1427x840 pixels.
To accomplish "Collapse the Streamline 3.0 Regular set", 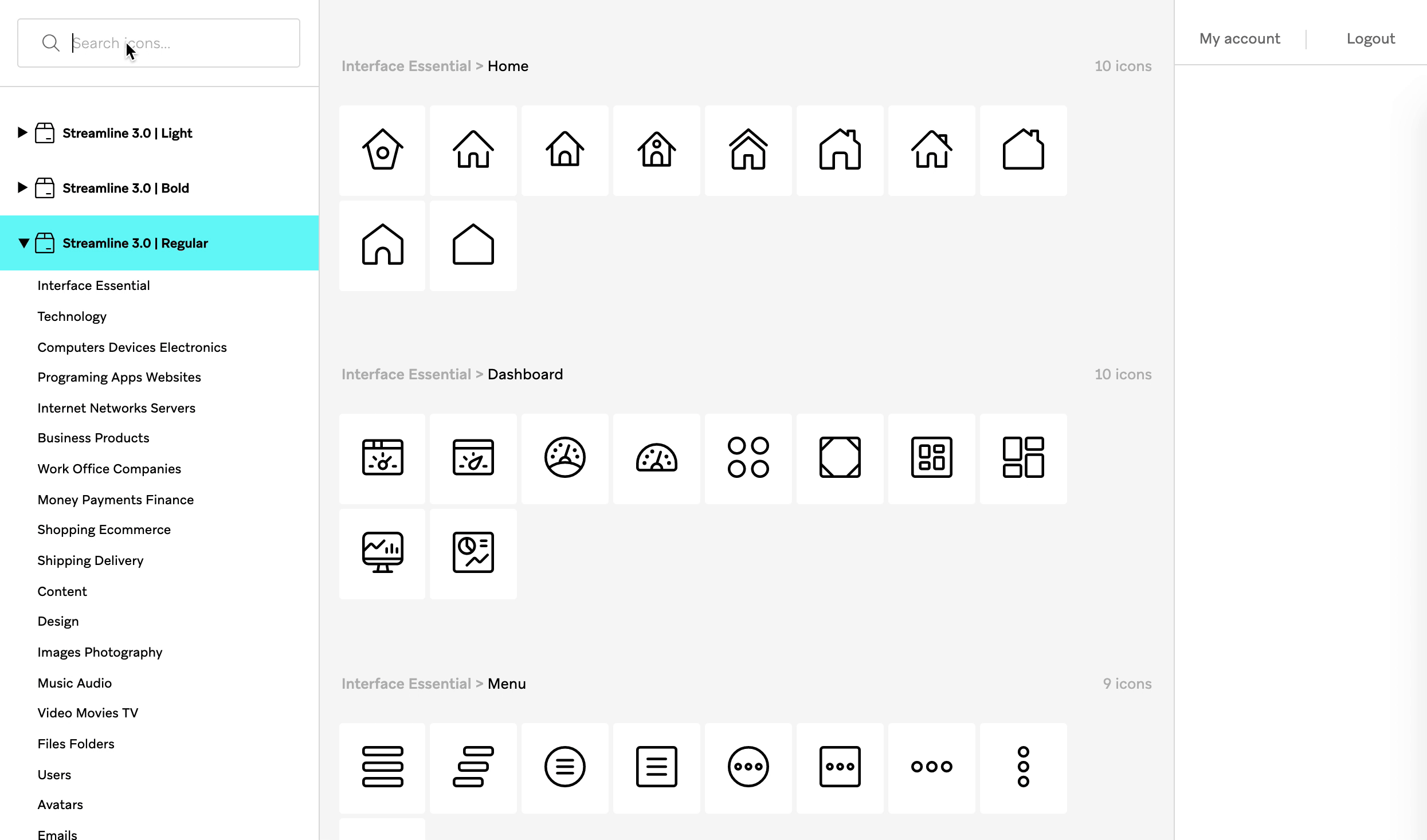I will coord(23,243).
